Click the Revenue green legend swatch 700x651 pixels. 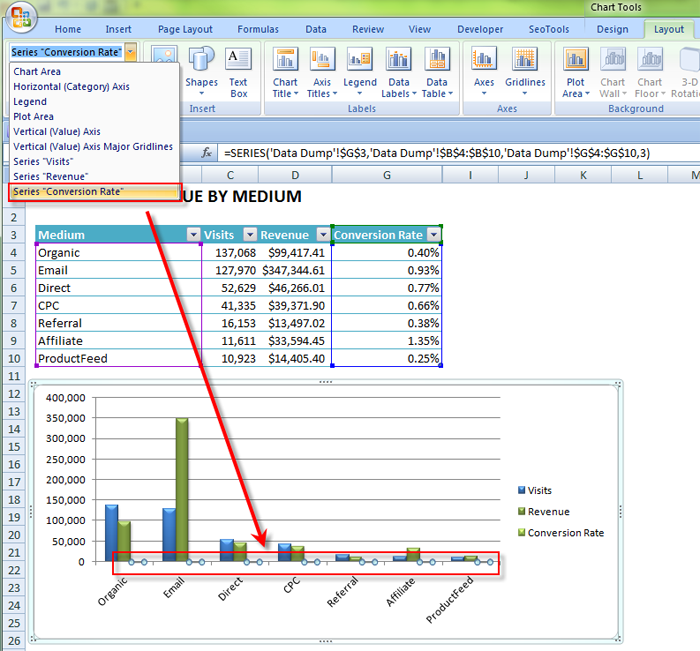point(521,511)
